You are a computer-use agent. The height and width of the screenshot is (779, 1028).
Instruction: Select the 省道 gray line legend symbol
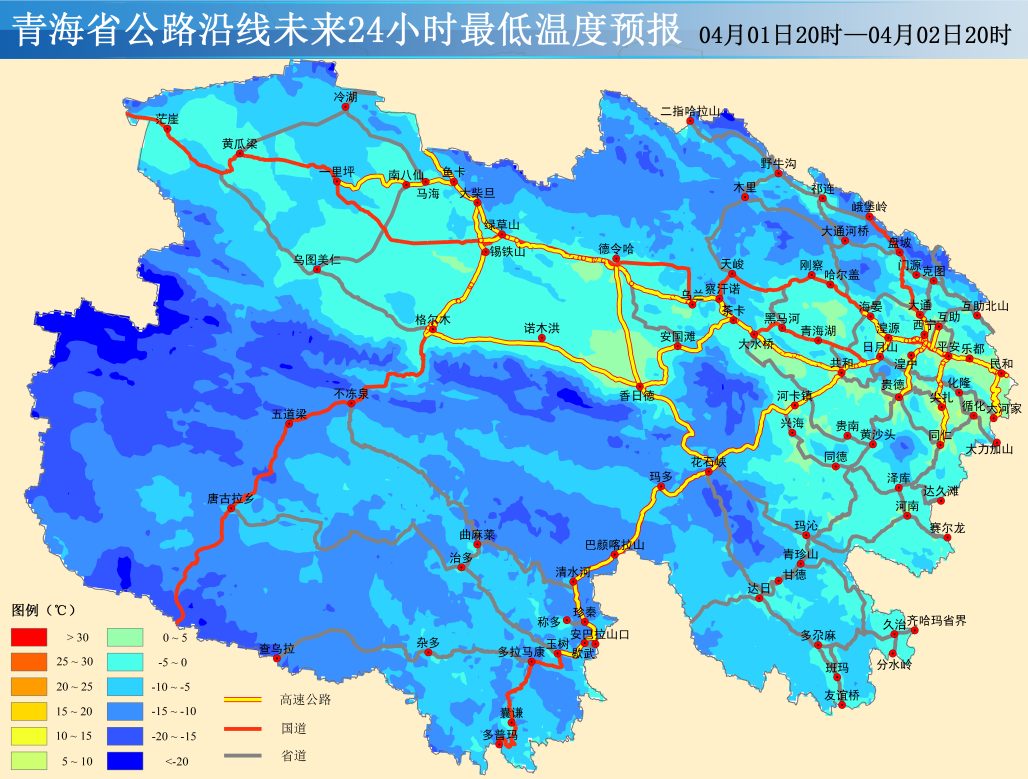pos(241,755)
